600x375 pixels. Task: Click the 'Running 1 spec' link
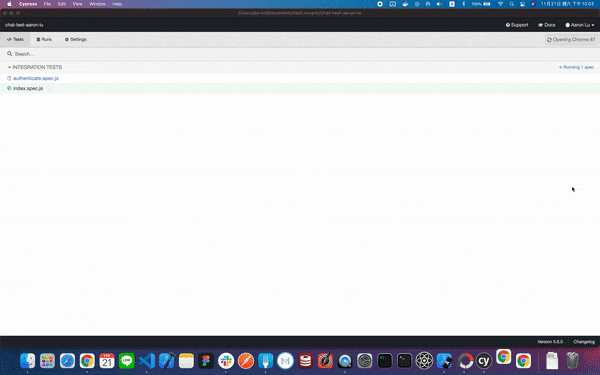(577, 67)
